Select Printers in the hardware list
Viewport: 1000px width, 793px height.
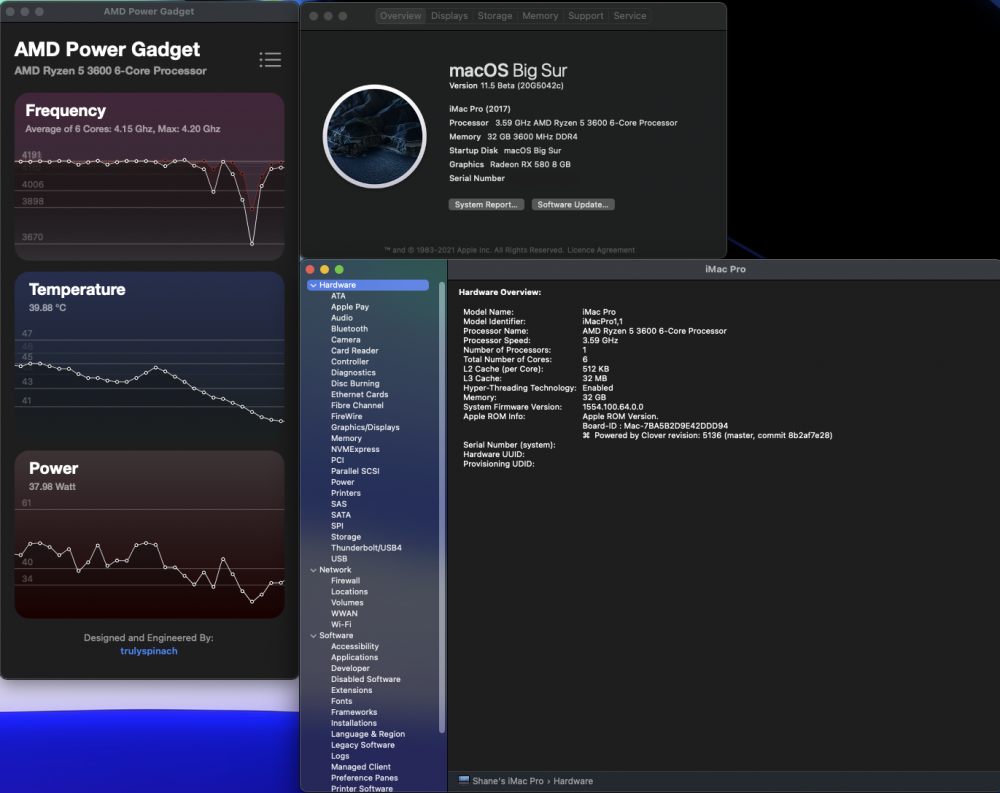[x=346, y=493]
